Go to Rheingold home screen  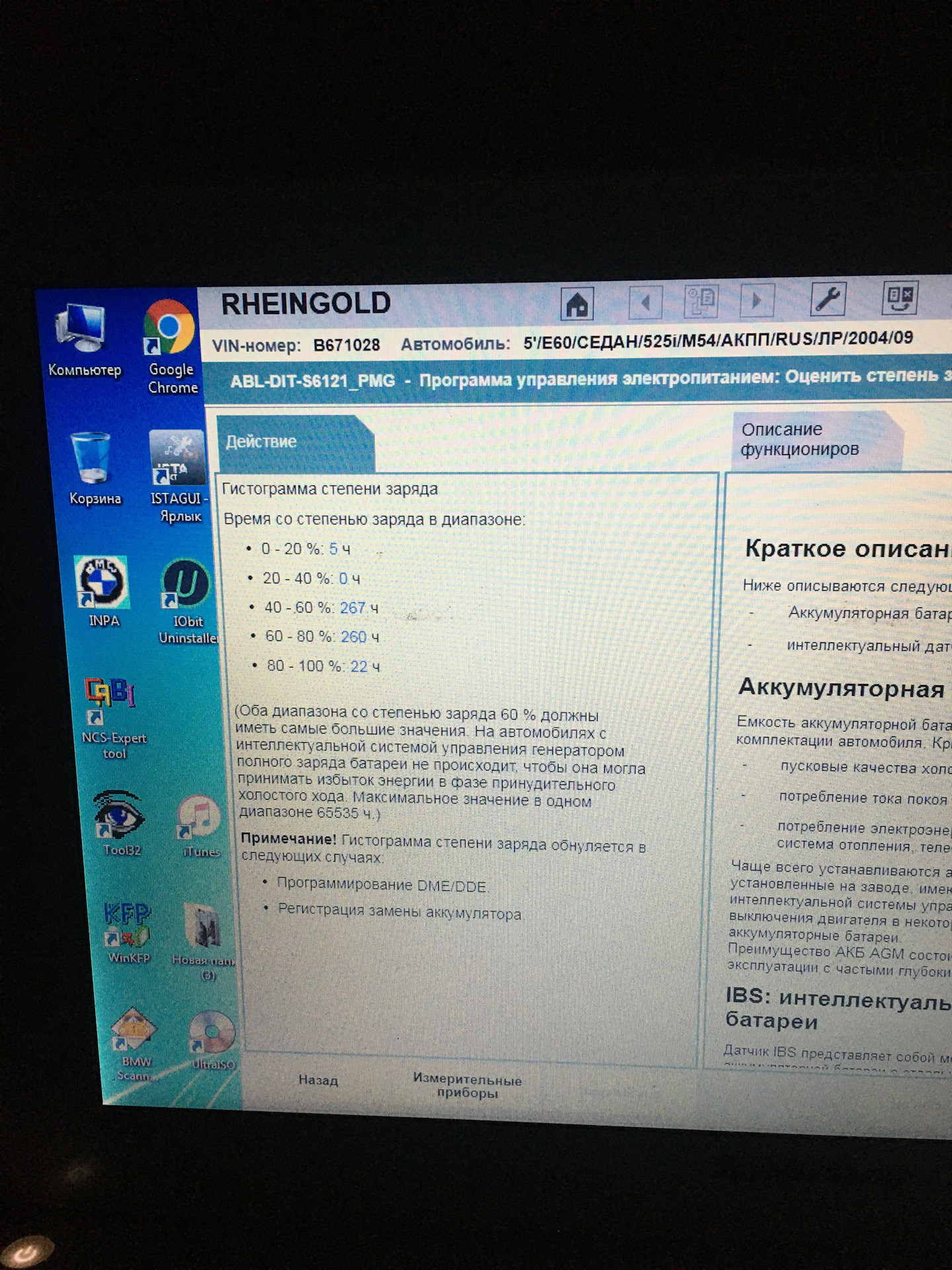[577, 304]
